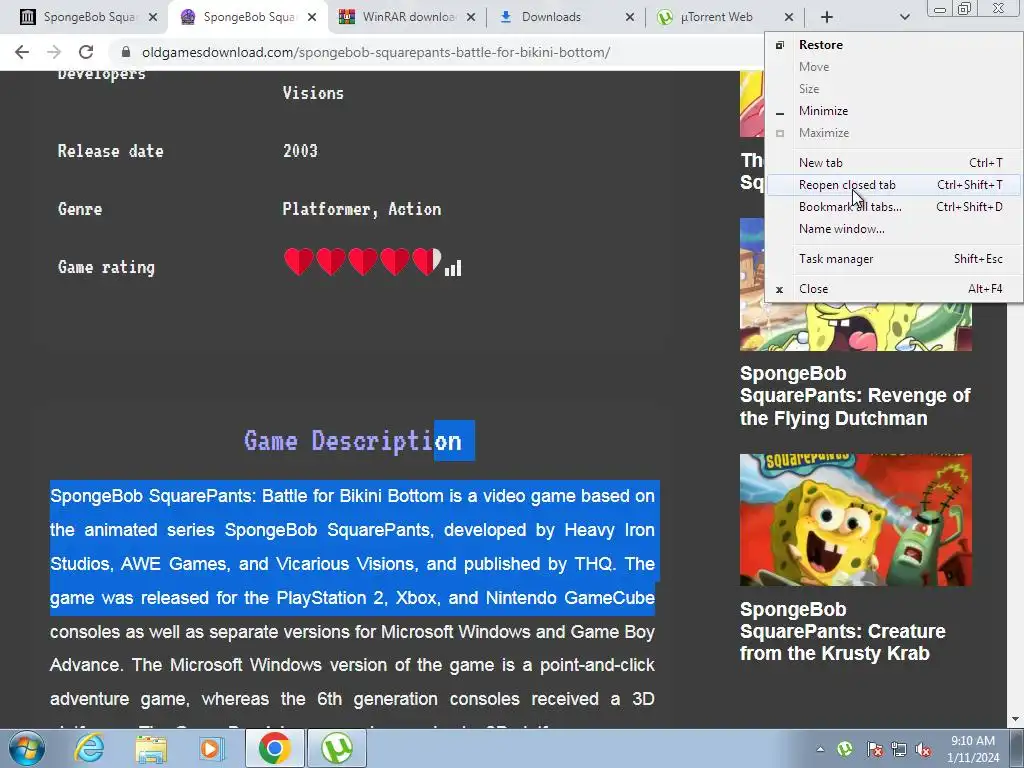Close the first SpongeBob tab
Viewport: 1024px width, 768px height.
pos(153,18)
